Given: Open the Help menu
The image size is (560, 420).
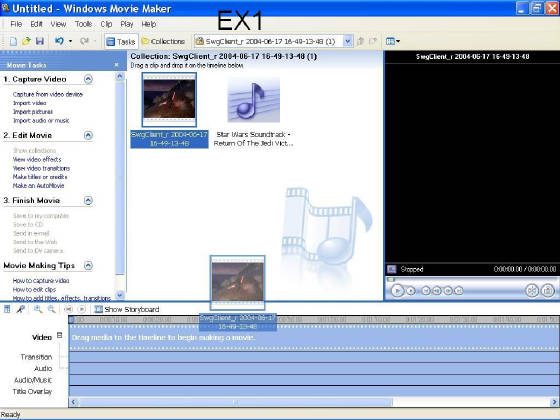Looking at the screenshot, I should coord(149,24).
